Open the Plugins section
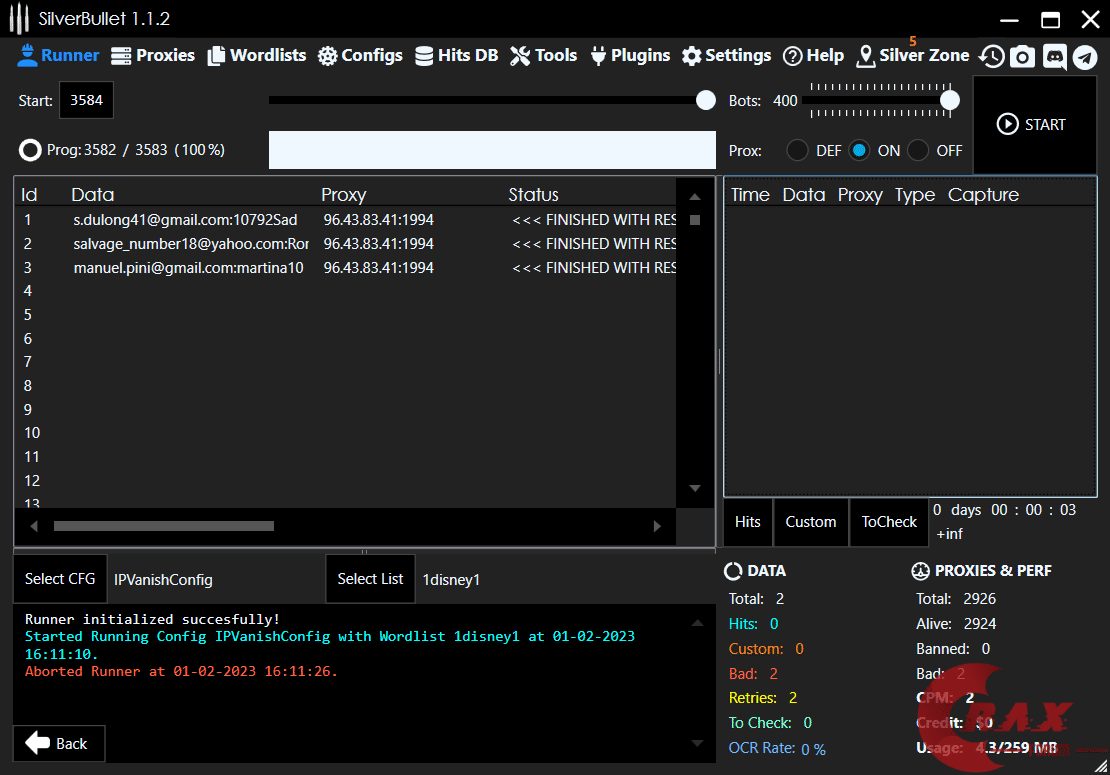The image size is (1110, 775). coord(630,56)
